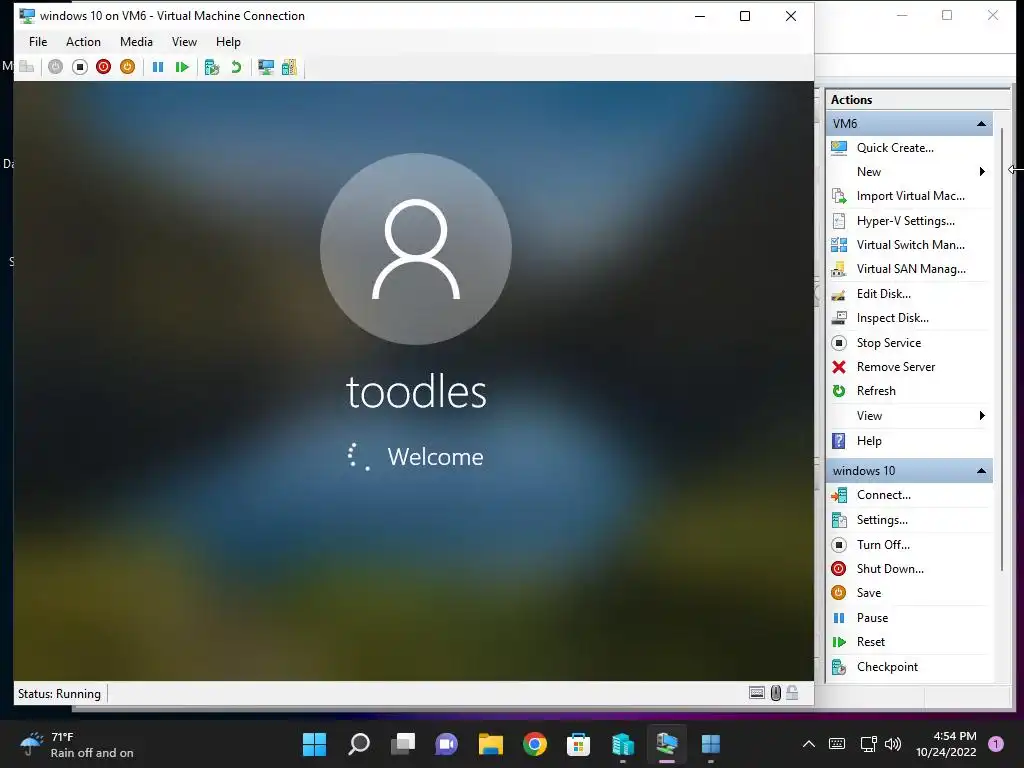The image size is (1024, 768).
Task: Click Reset in Actions pane
Action: pyautogui.click(x=871, y=642)
